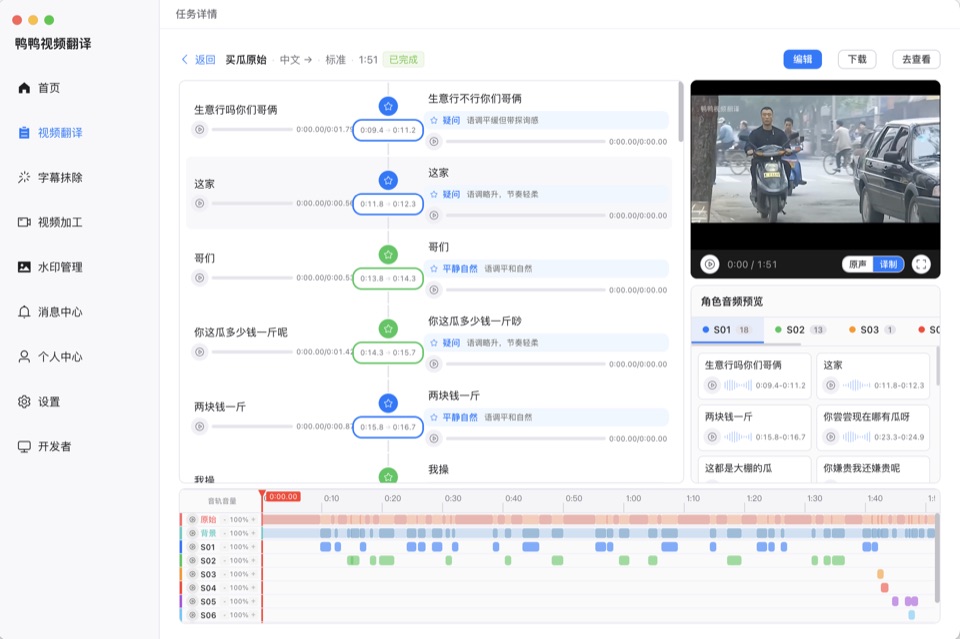Click the red 0:00.00 playhead marker
The image size is (960, 639).
[x=283, y=496]
